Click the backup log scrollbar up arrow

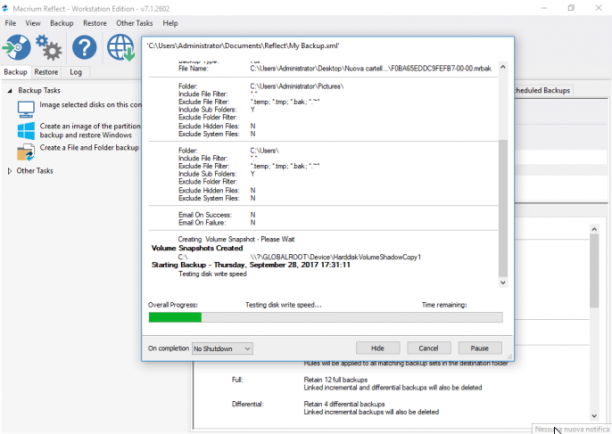pos(503,67)
